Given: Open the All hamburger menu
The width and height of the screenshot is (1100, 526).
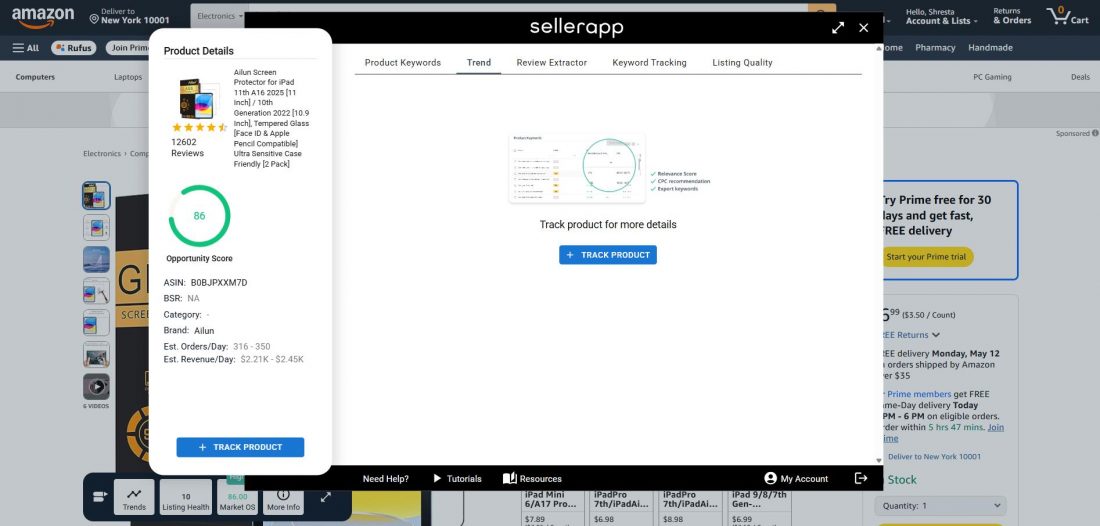Looking at the screenshot, I should (26, 48).
